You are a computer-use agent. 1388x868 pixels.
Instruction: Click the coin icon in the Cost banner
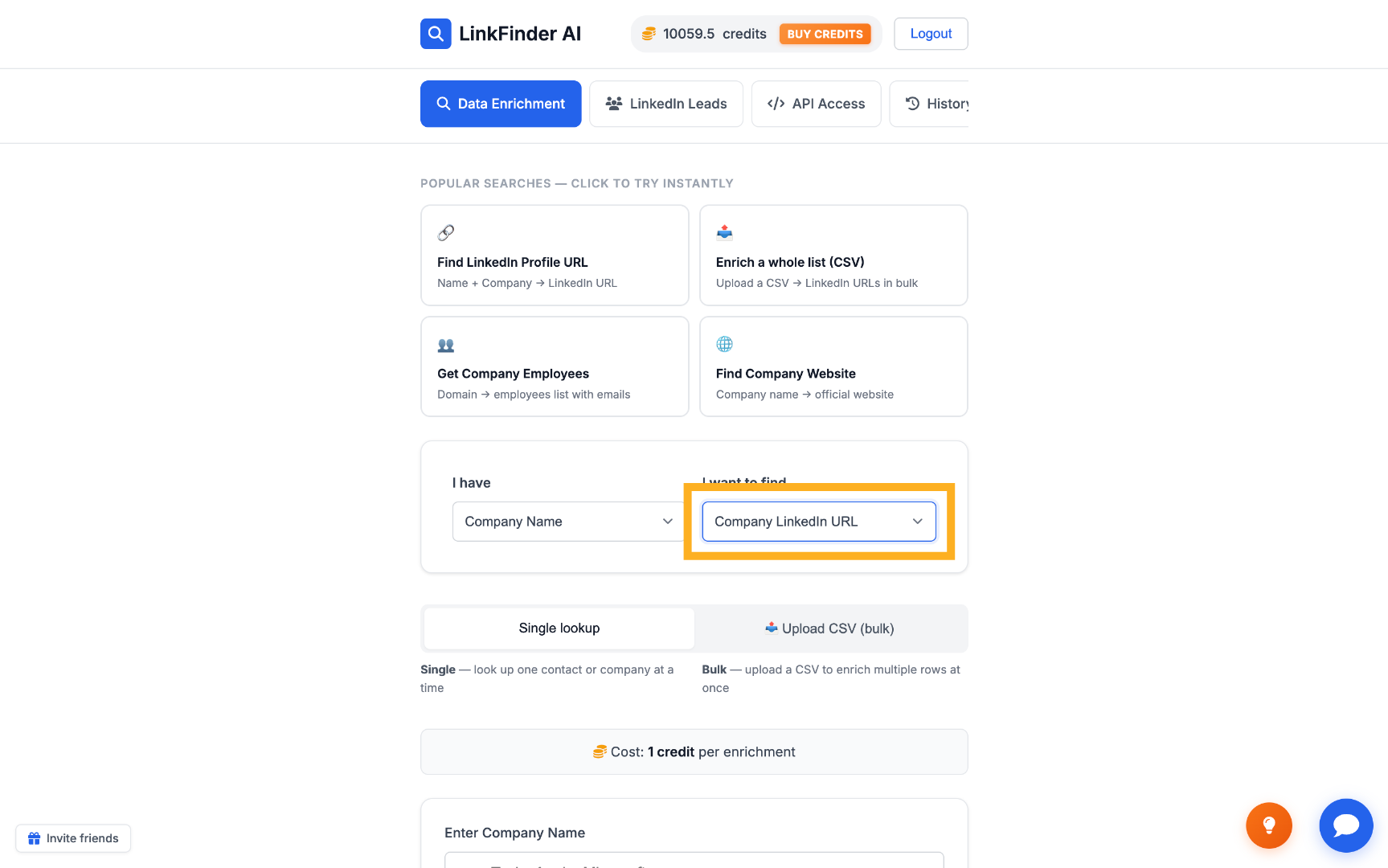point(600,752)
